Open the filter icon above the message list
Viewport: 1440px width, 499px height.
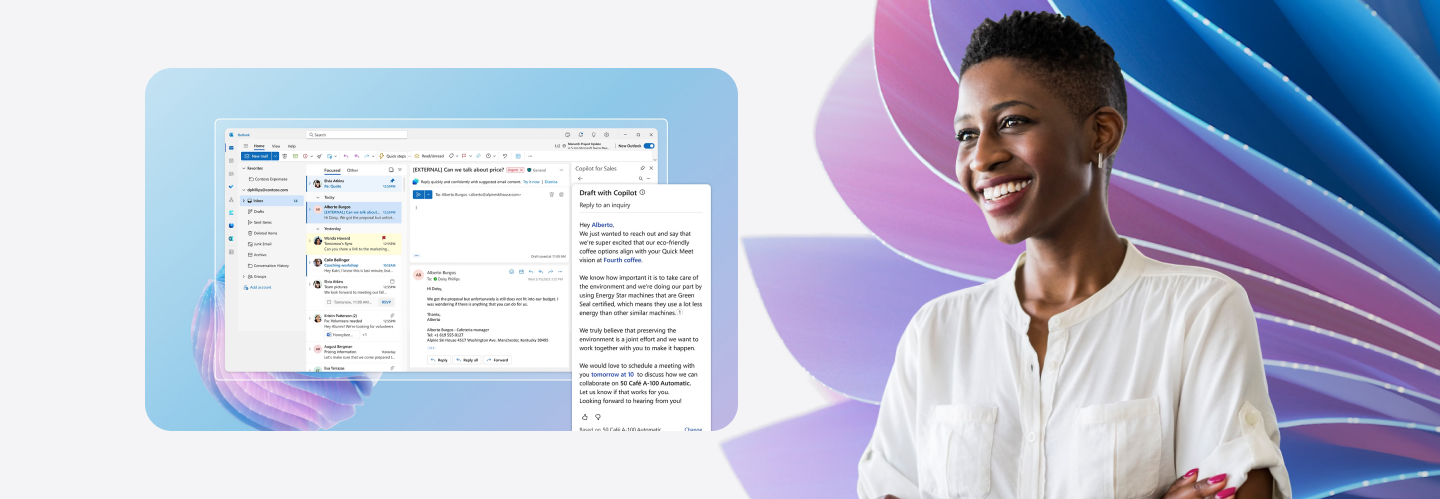[x=399, y=170]
